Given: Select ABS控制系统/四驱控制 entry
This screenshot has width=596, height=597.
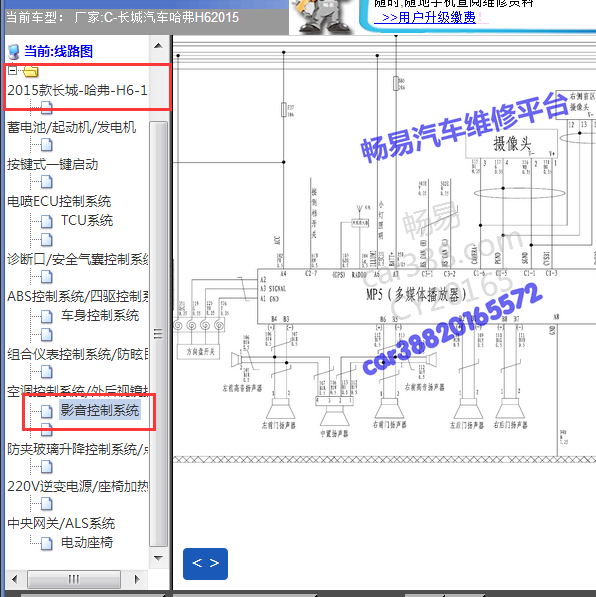Looking at the screenshot, I should [x=78, y=296].
